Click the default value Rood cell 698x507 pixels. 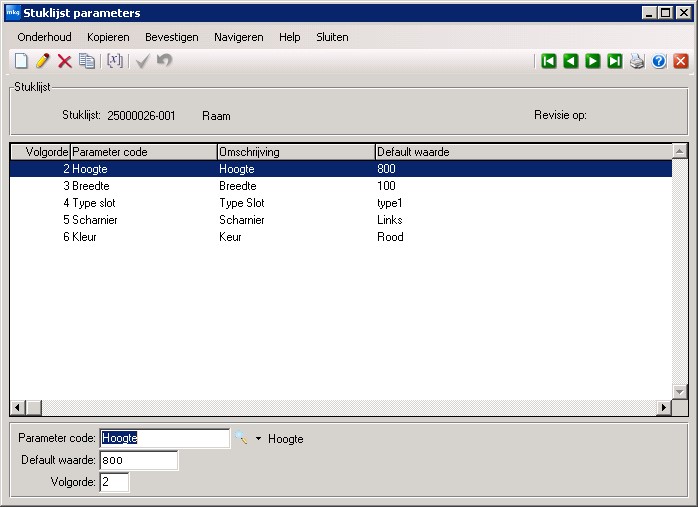pos(390,236)
